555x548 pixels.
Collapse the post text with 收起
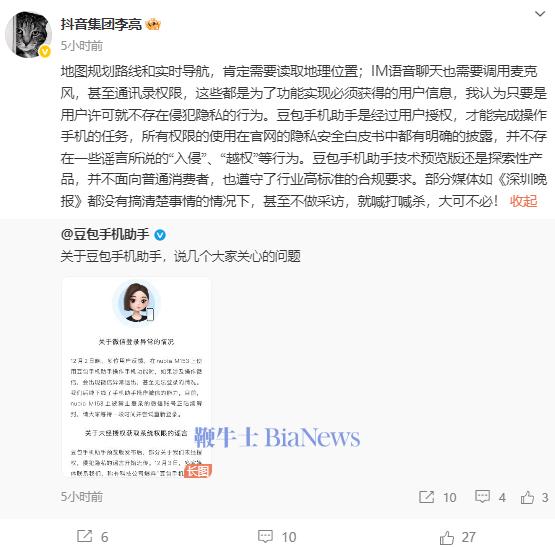pos(523,201)
